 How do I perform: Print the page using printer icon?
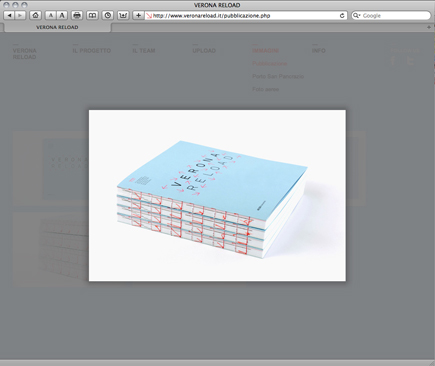point(77,15)
